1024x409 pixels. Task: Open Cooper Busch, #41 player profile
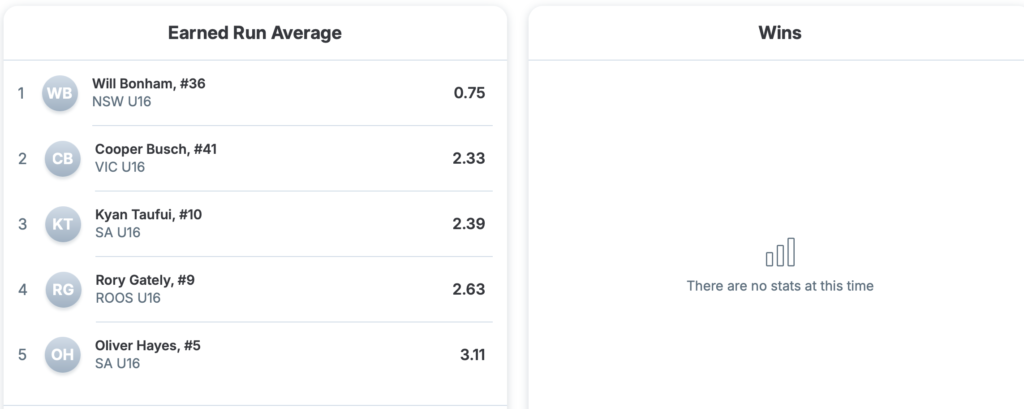coord(156,149)
